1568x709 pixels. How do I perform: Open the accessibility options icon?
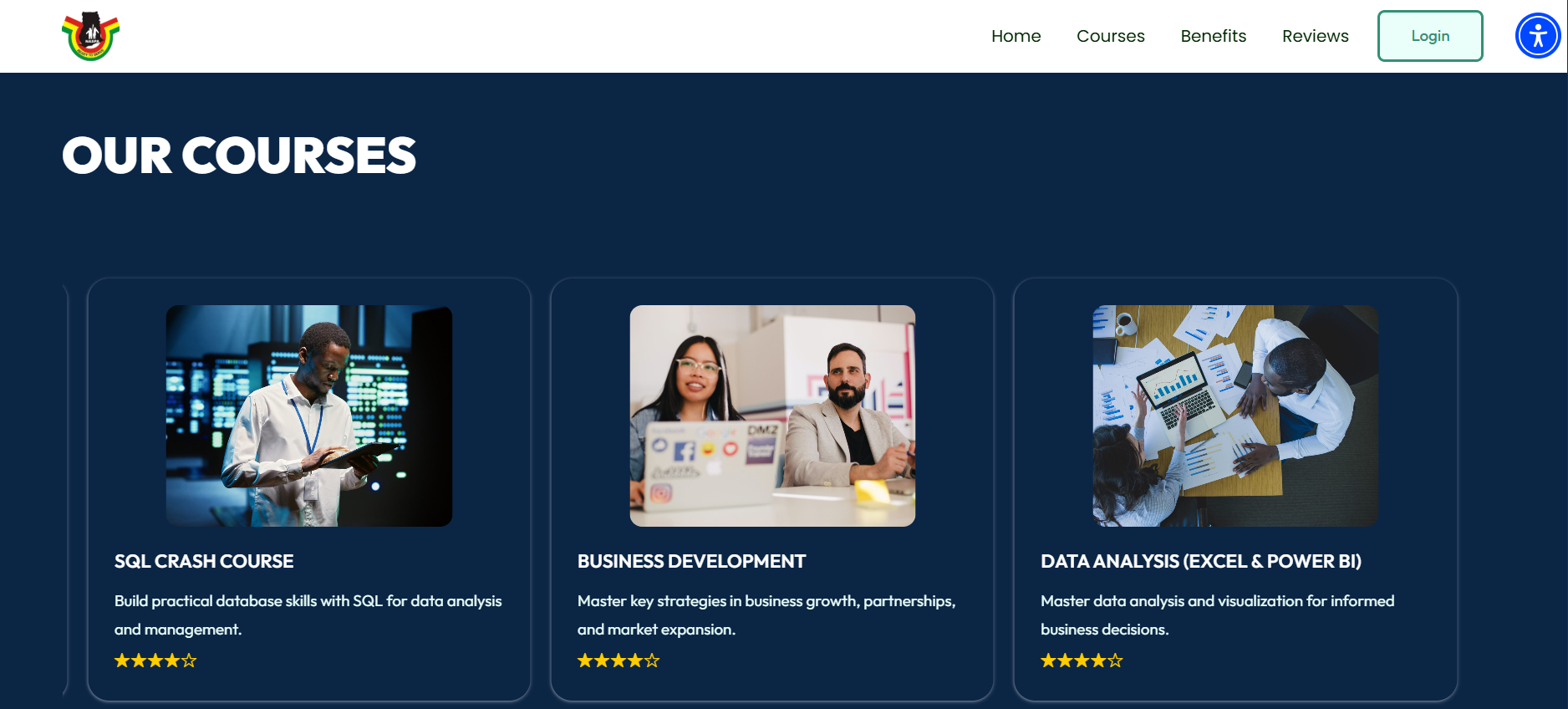(1538, 36)
